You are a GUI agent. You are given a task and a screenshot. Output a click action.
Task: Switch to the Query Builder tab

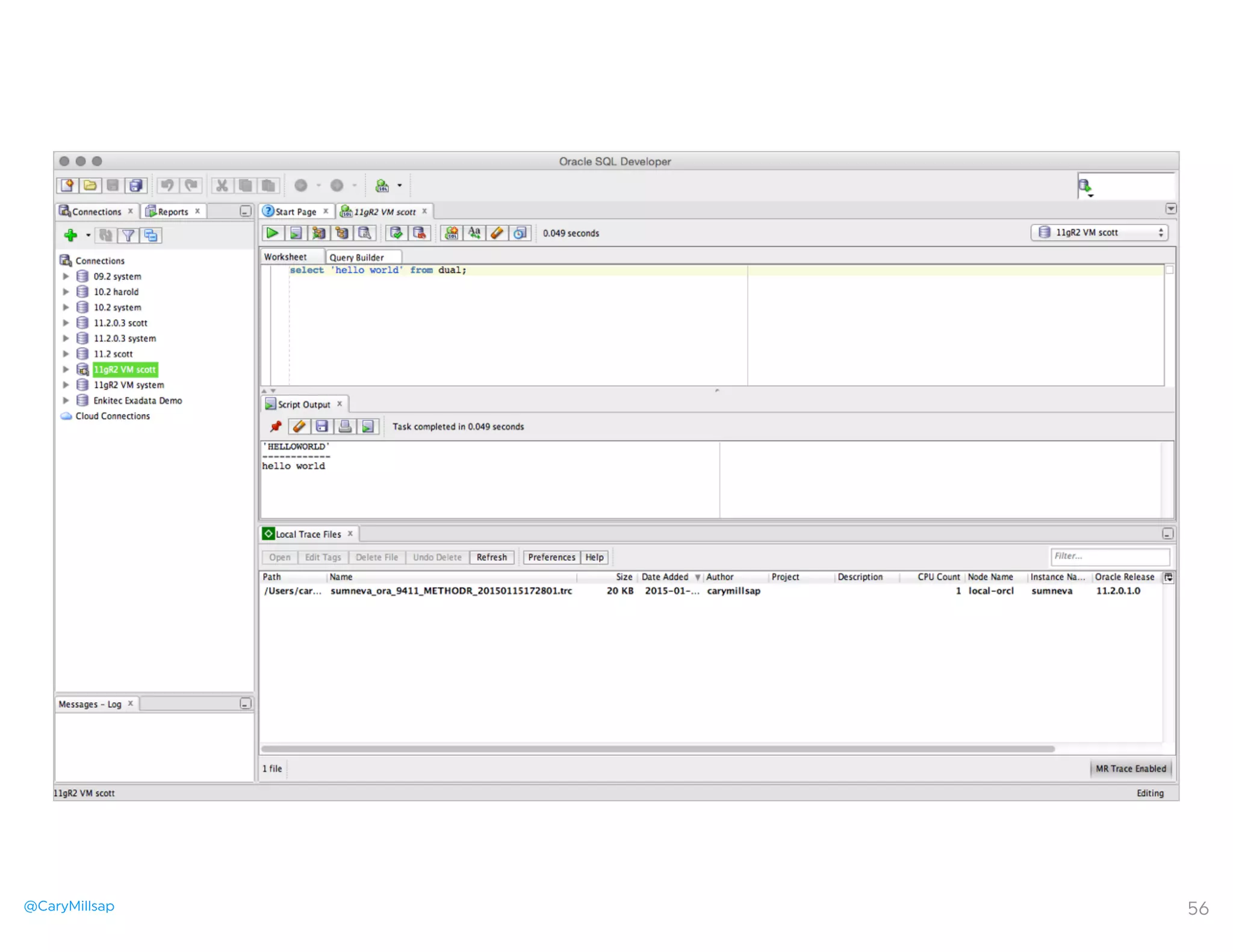(356, 258)
